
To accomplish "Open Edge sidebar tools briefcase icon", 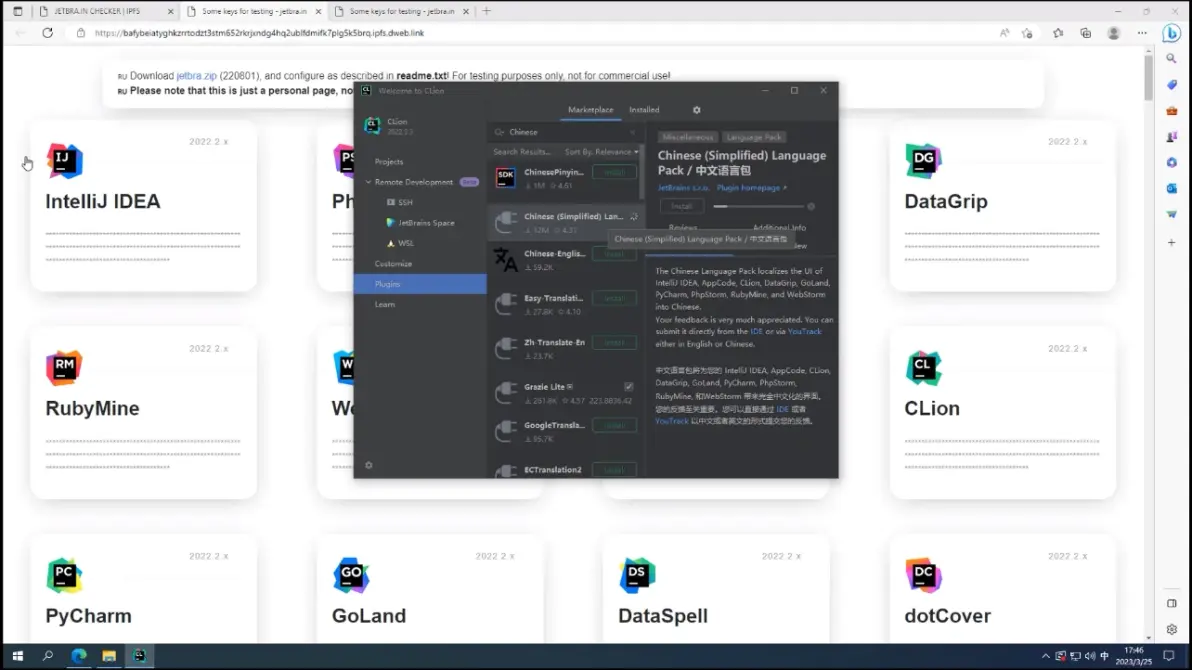I will (1171, 111).
